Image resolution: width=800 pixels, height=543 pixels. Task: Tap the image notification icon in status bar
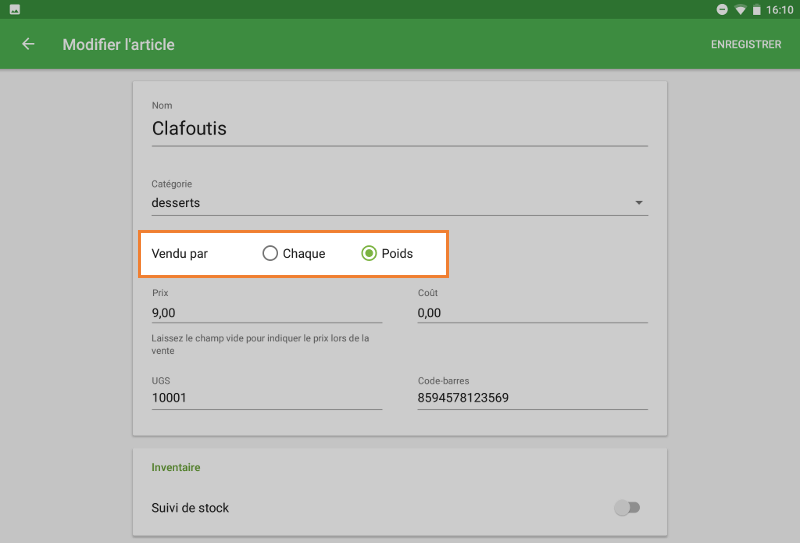point(15,10)
